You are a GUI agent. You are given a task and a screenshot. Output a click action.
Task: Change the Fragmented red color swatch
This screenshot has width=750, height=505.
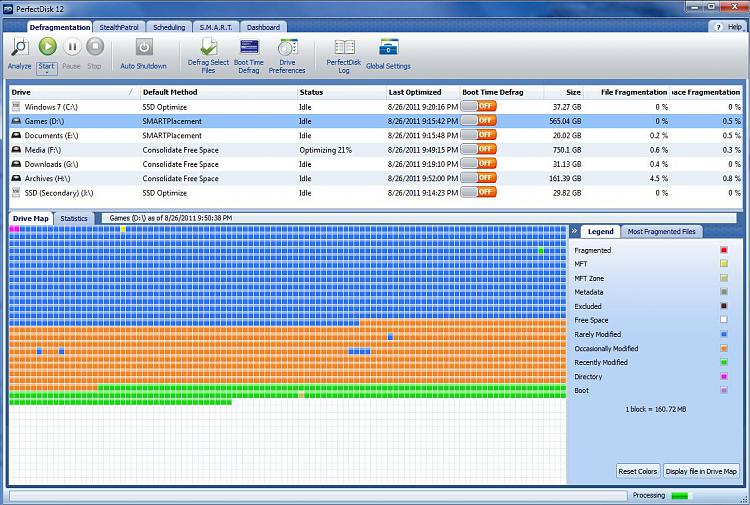click(724, 250)
